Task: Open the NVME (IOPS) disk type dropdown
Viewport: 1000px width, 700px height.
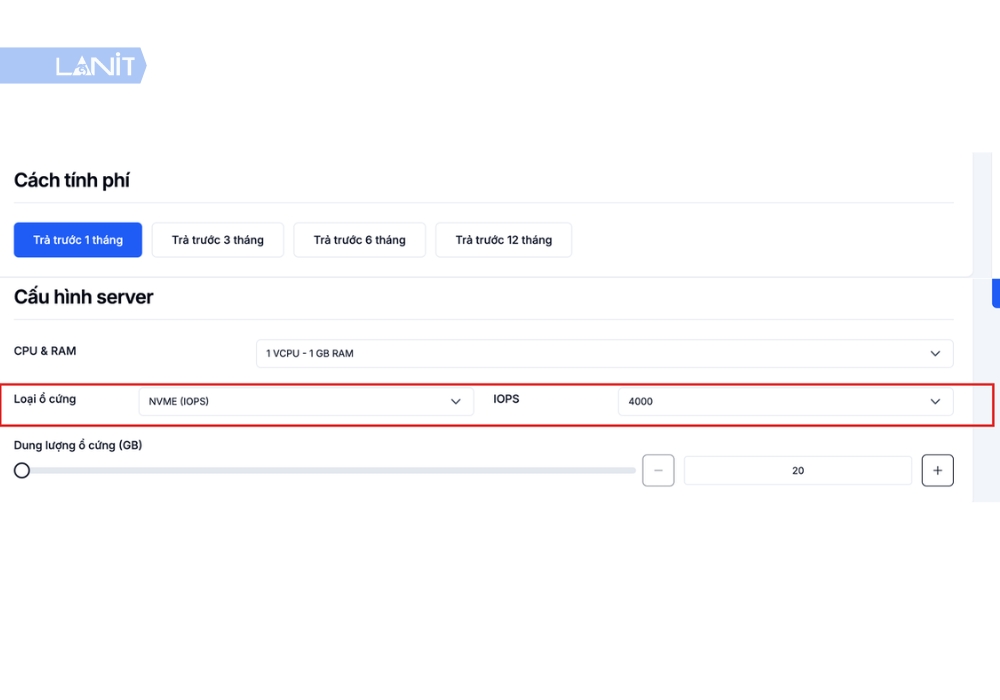Action: [306, 402]
